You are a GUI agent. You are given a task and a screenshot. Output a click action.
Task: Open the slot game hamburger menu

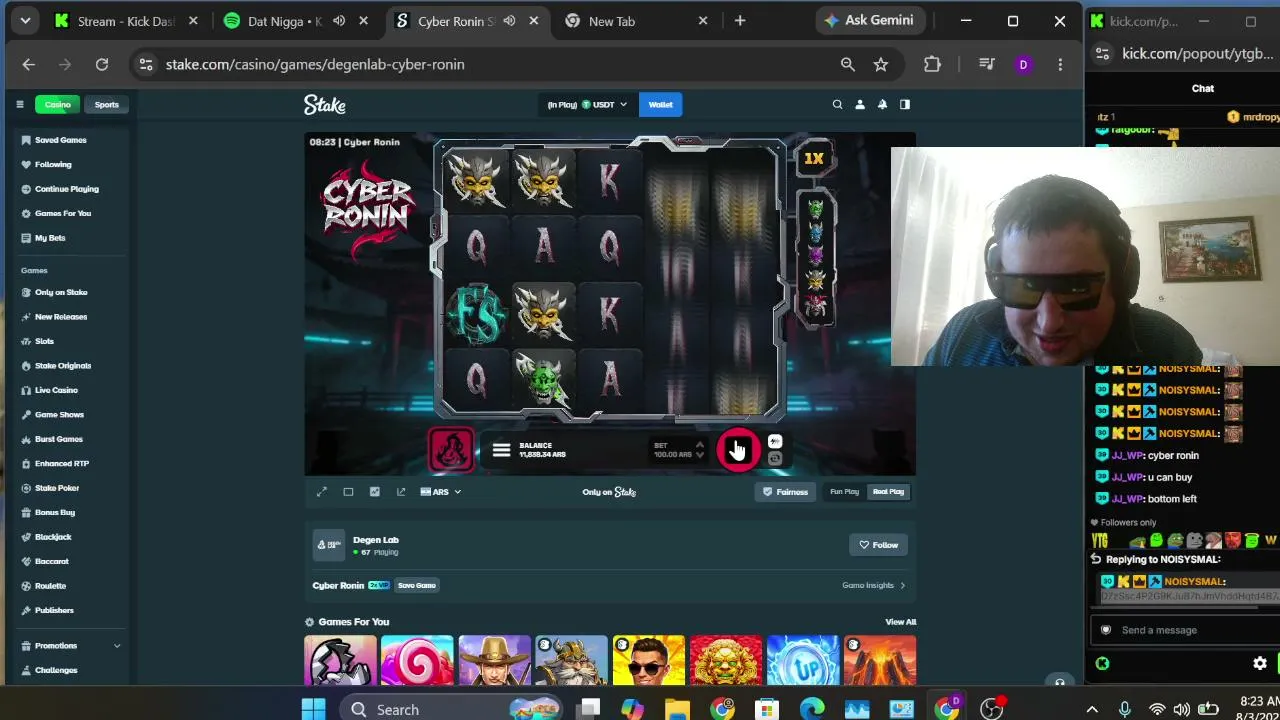tap(501, 451)
